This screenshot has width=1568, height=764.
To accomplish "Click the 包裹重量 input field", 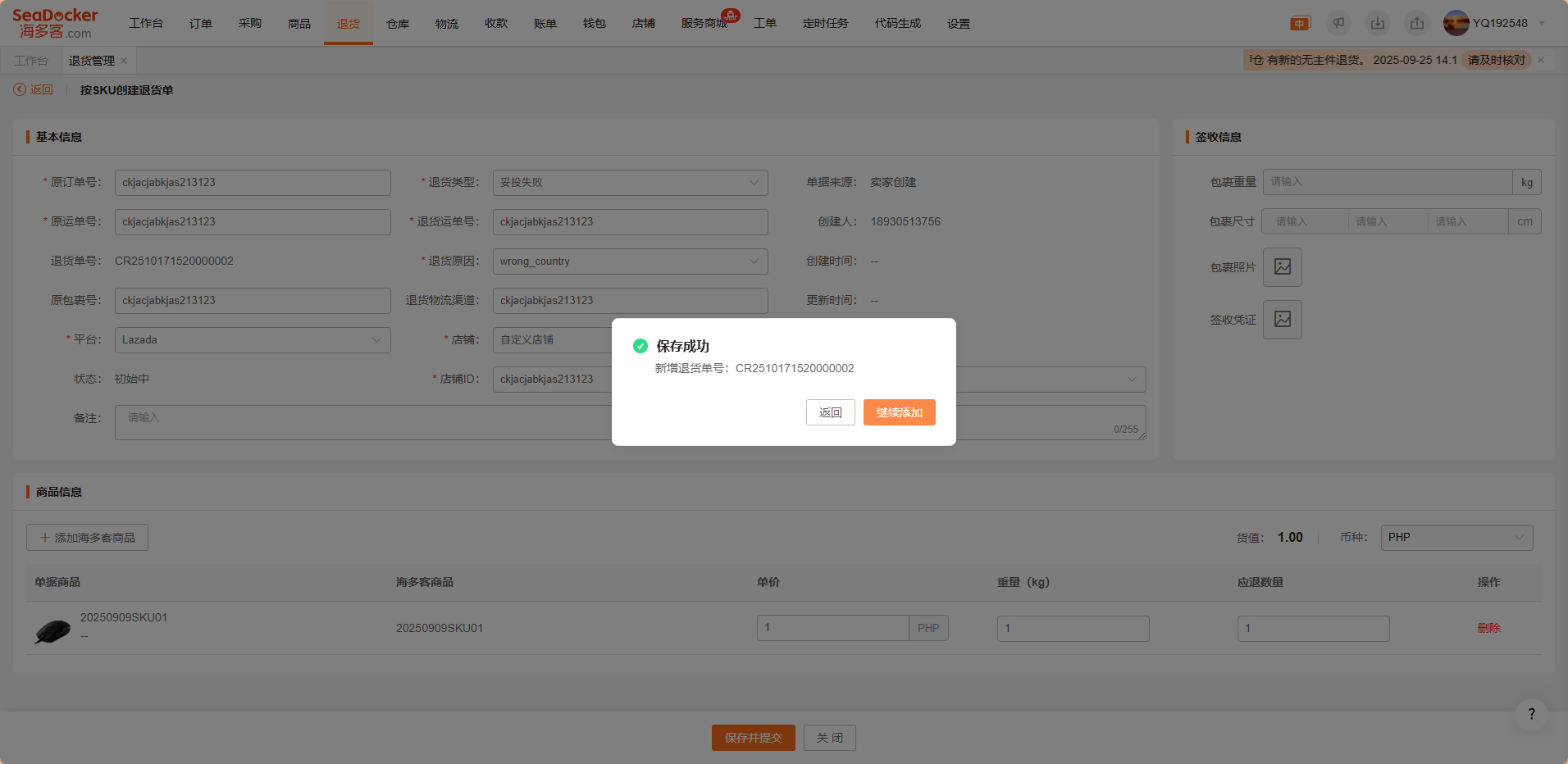I will coord(1387,182).
